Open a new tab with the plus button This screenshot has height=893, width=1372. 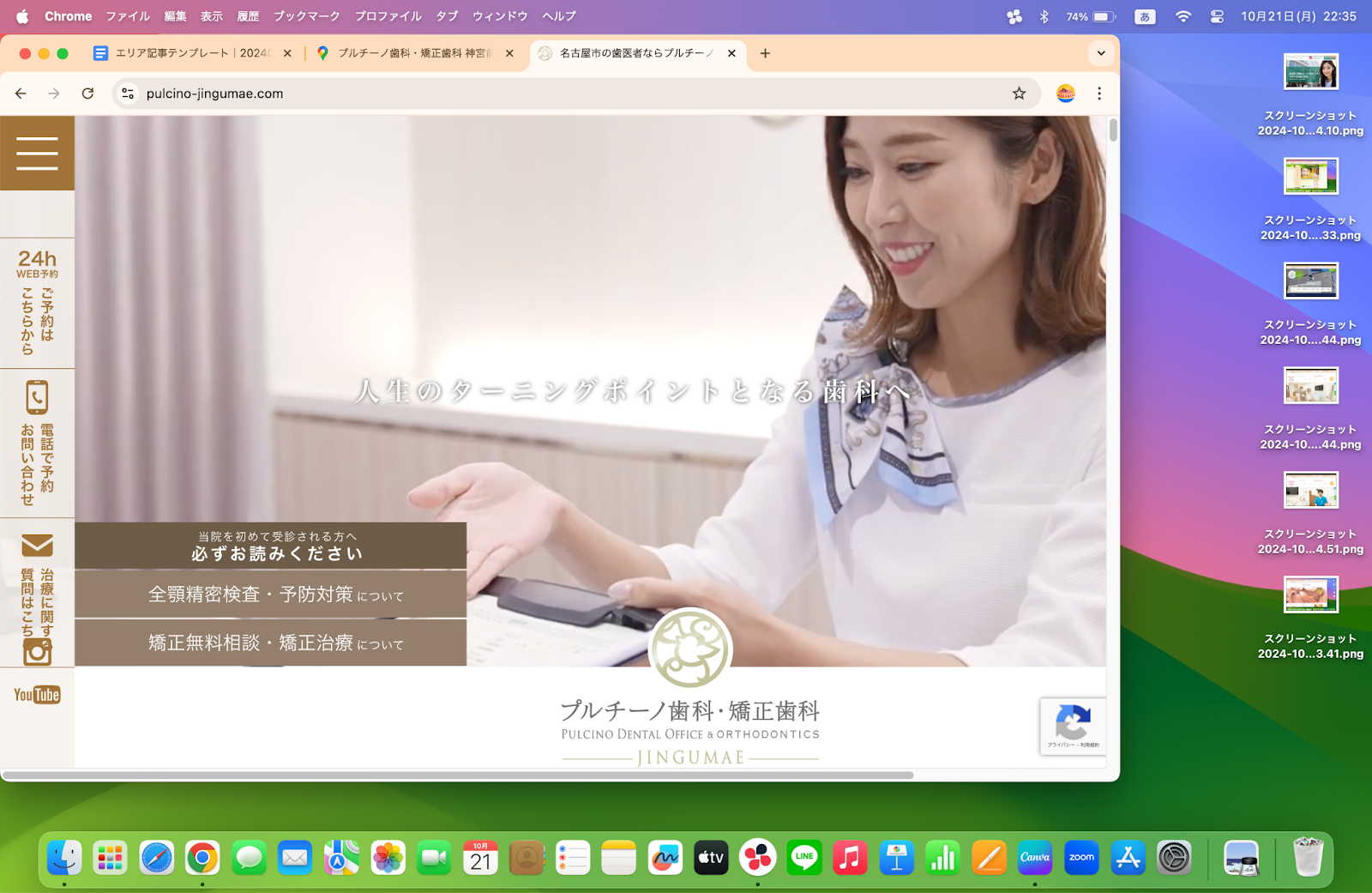(x=765, y=53)
